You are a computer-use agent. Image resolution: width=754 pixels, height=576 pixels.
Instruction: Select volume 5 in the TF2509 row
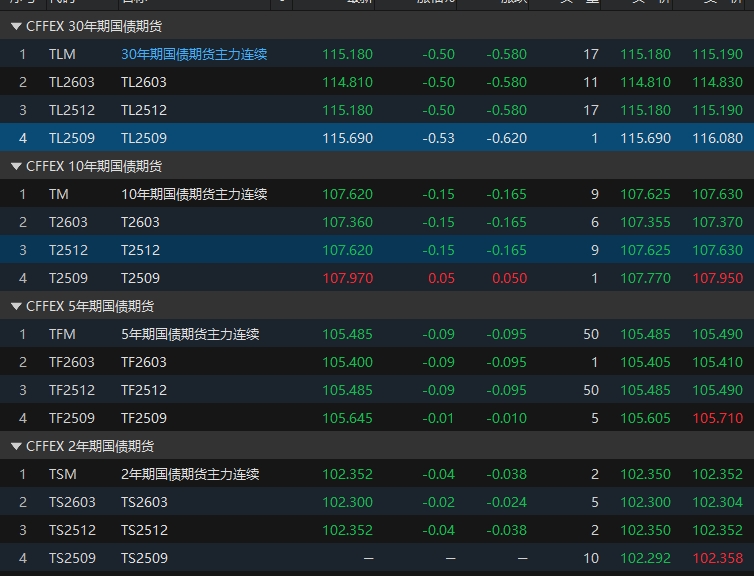click(595, 418)
